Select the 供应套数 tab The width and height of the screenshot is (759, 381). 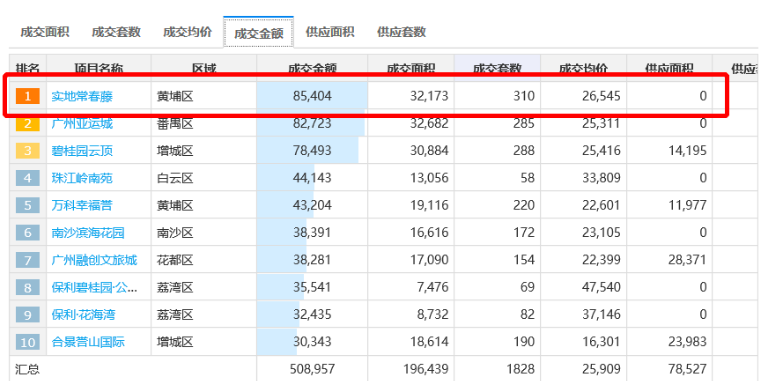pyautogui.click(x=401, y=32)
